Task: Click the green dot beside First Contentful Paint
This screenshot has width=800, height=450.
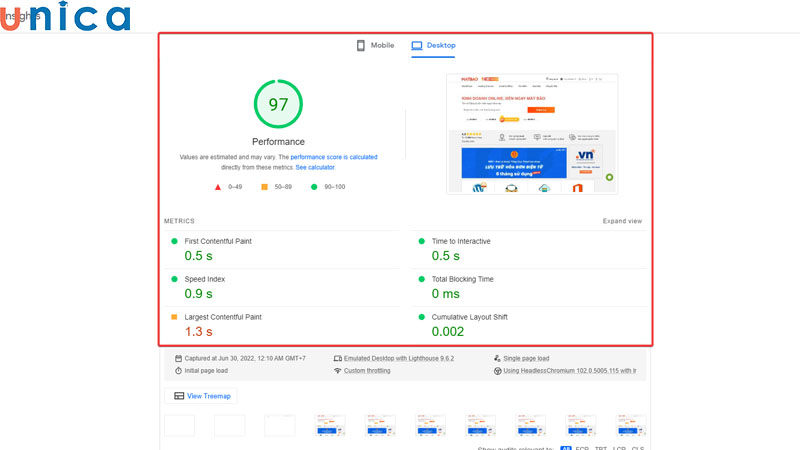Action: [174, 241]
